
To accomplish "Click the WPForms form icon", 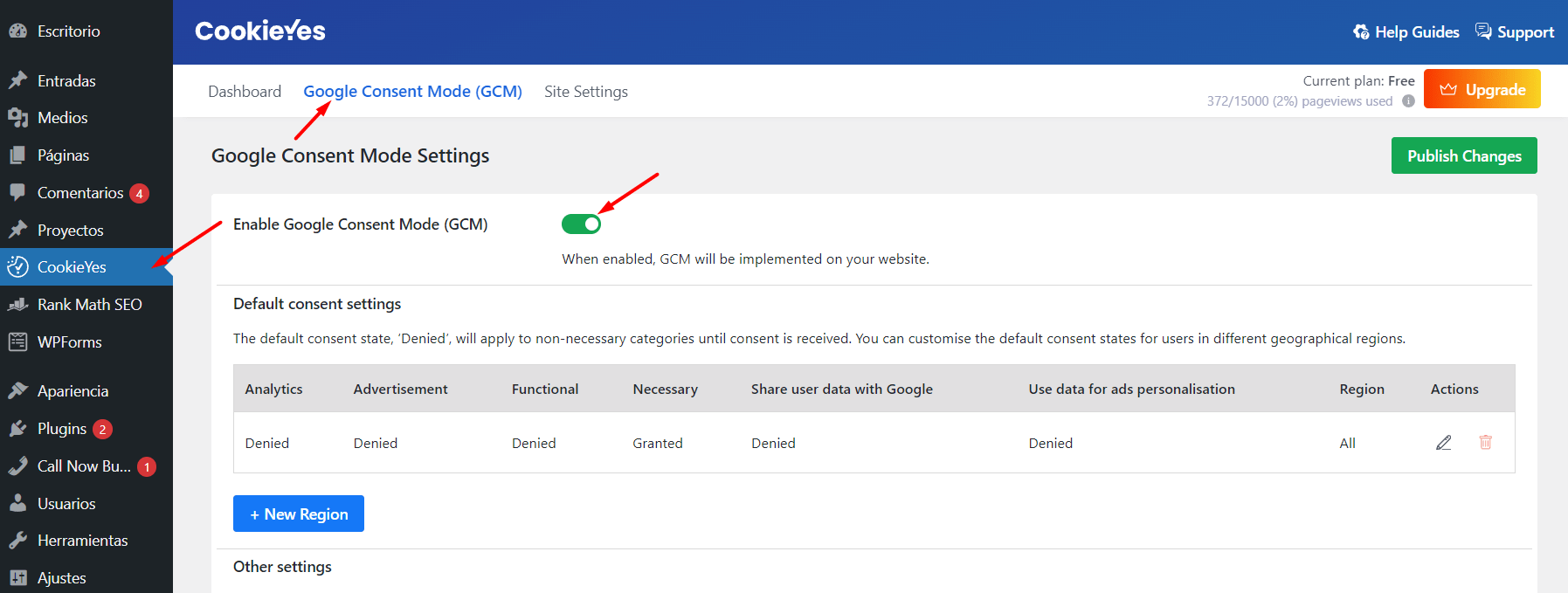I will coord(17,341).
